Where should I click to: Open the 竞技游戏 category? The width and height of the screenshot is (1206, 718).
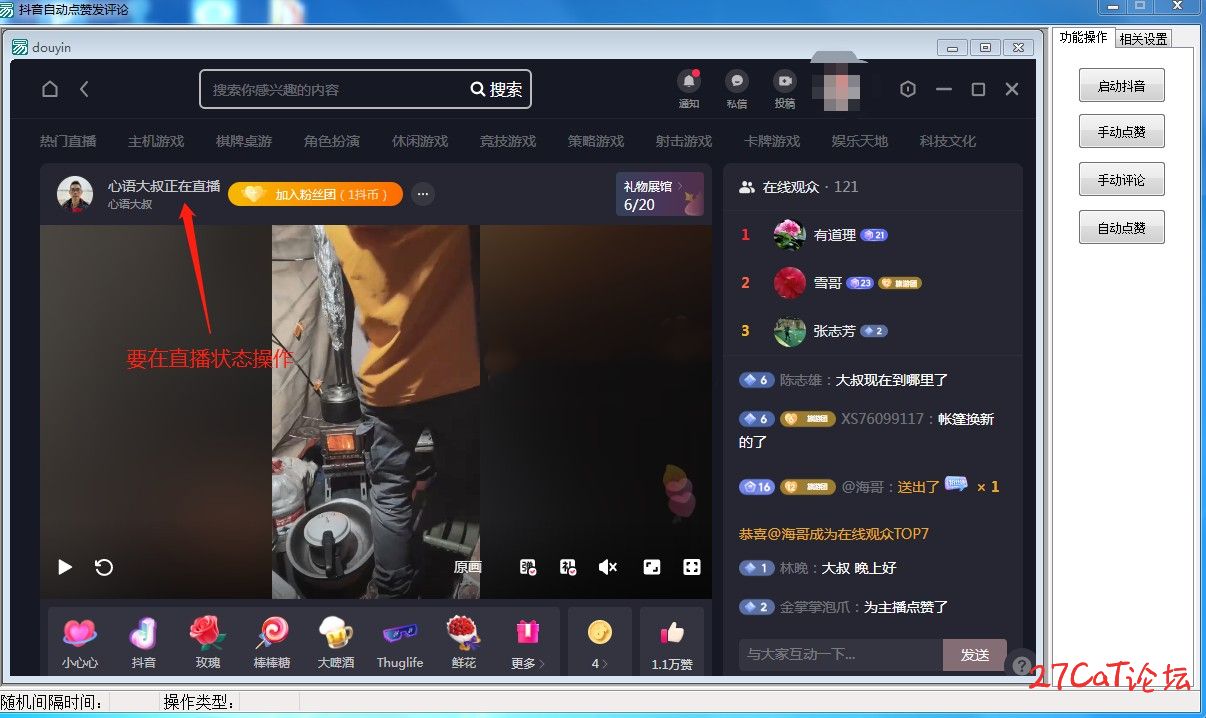pos(508,141)
